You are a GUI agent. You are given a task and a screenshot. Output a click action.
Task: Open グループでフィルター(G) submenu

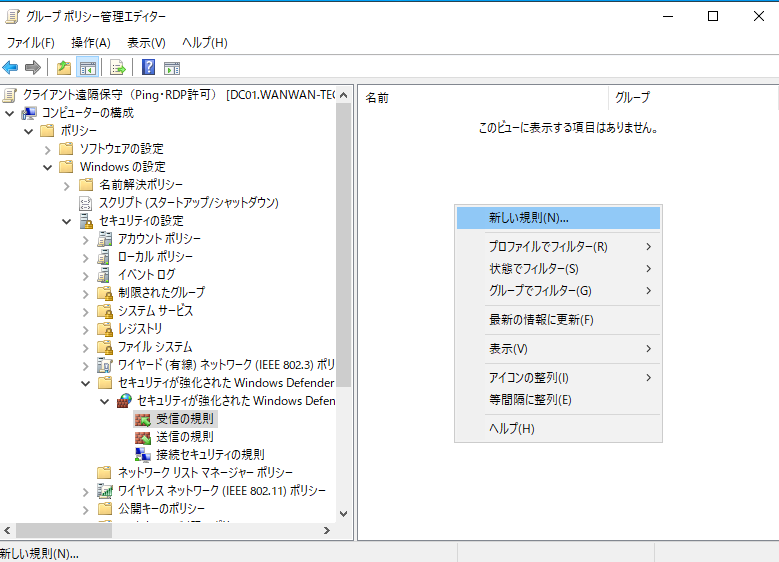558,291
